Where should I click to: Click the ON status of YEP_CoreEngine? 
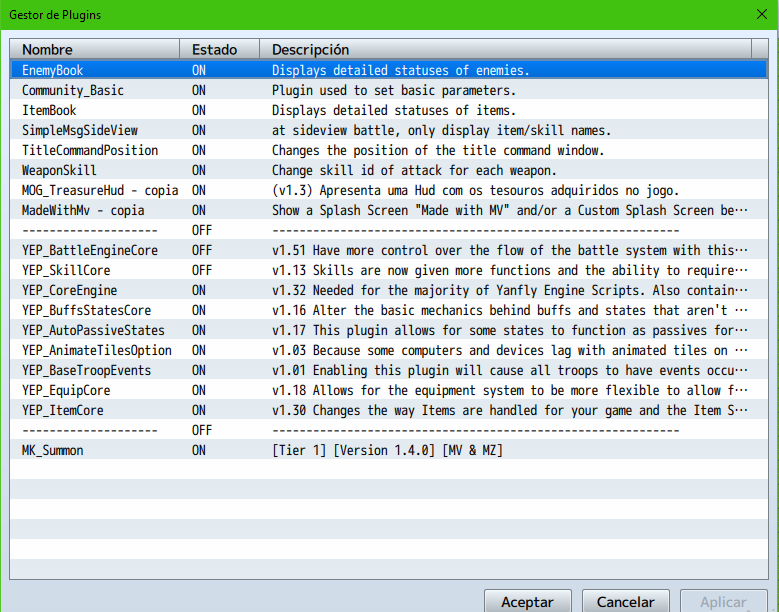199,290
